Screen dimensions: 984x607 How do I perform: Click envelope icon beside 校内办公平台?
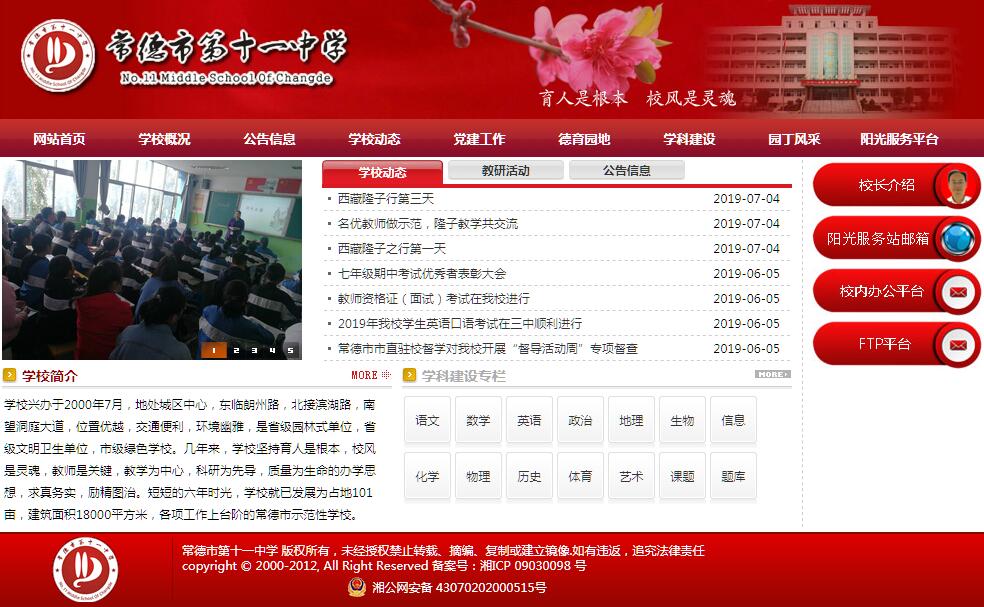click(x=958, y=292)
